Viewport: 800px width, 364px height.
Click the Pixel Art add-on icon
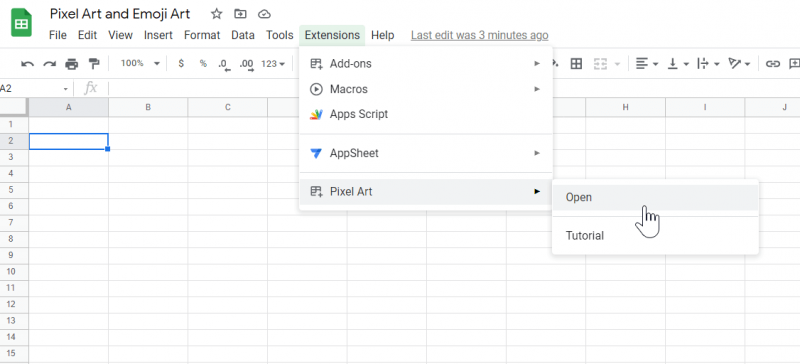click(x=316, y=192)
